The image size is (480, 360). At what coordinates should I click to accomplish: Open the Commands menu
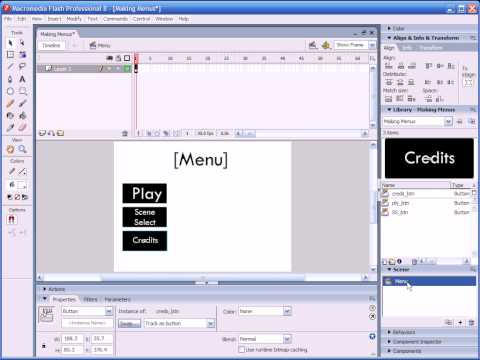coord(115,19)
